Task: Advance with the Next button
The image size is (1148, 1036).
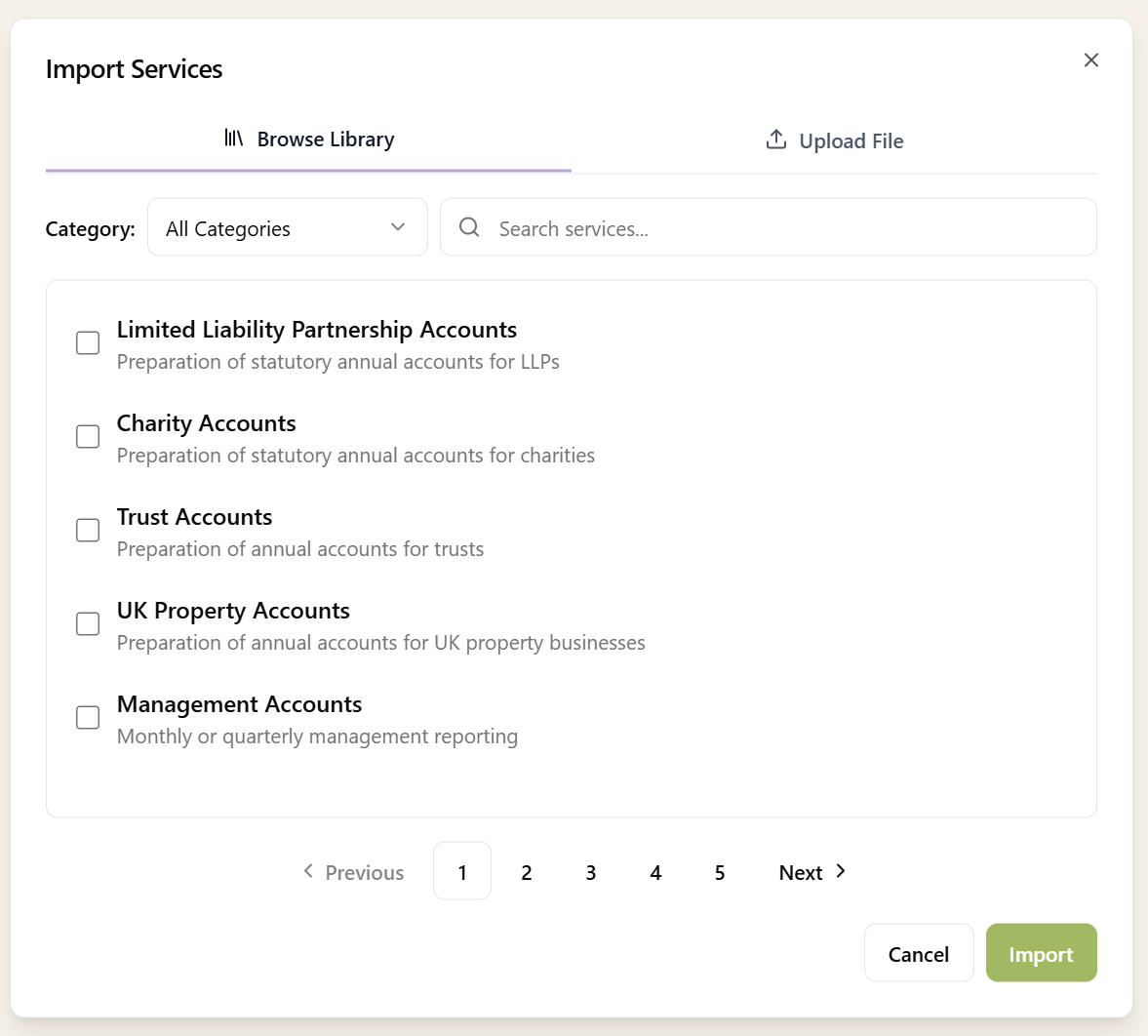Action: coord(812,872)
